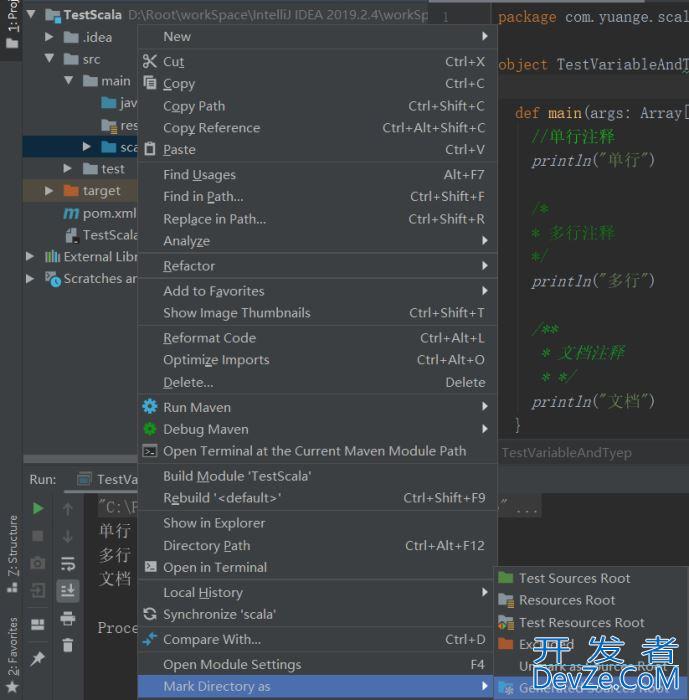Select Copy Path from context menu
Viewport: 689px width, 700px height.
(317, 106)
